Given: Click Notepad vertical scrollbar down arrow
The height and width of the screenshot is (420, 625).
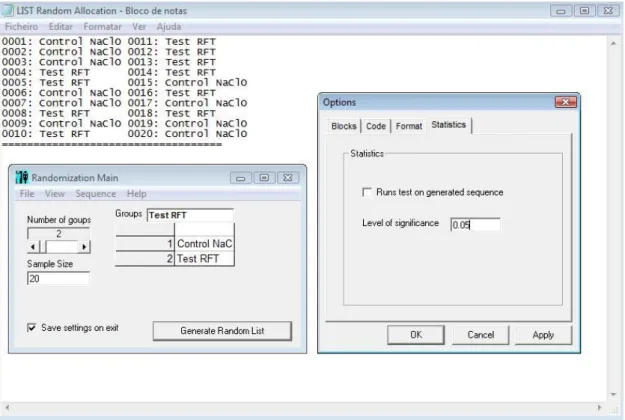Looking at the screenshot, I should pyautogui.click(x=613, y=394).
